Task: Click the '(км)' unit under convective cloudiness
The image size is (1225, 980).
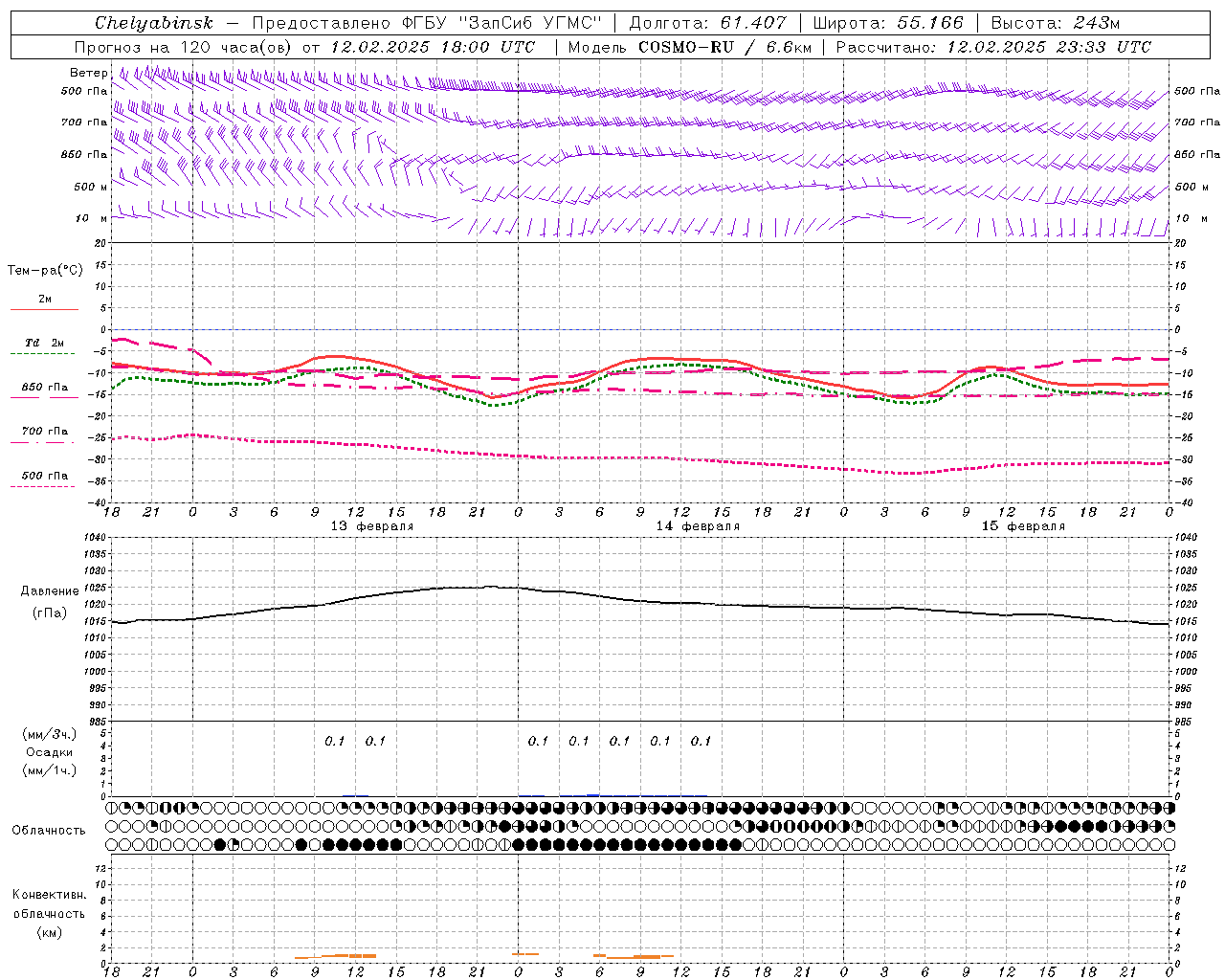Action: tap(49, 932)
